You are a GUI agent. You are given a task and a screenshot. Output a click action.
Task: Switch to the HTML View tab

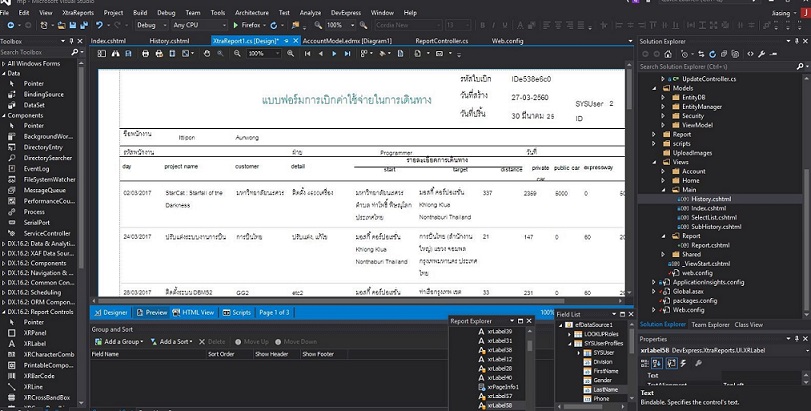196,312
